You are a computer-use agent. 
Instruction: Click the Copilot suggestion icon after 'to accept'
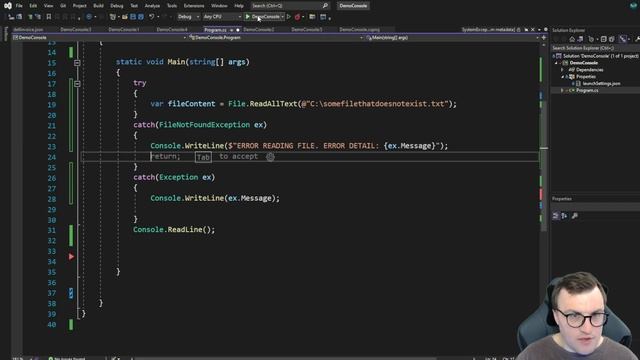270,157
